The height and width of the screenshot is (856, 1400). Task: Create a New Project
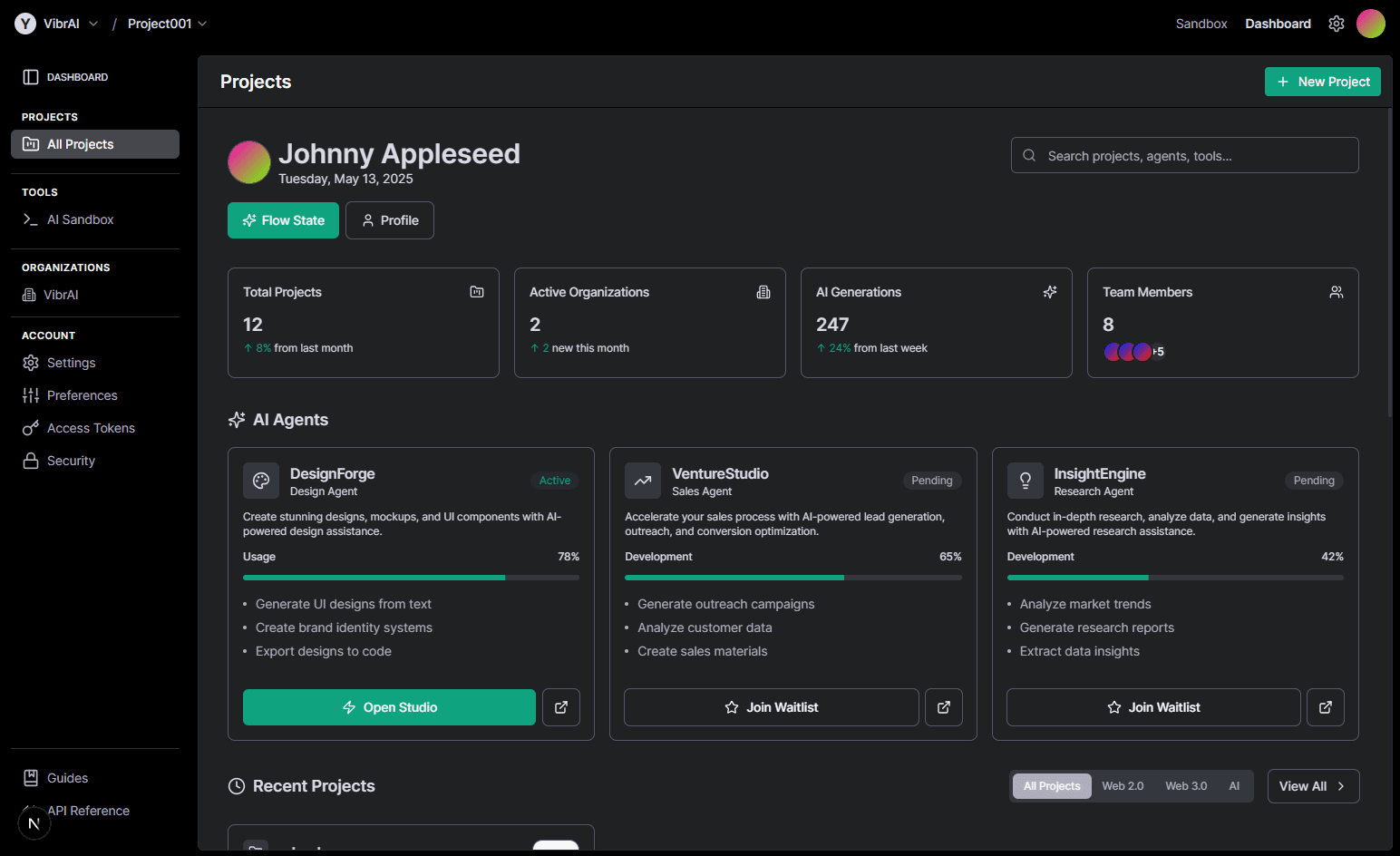pos(1323,82)
